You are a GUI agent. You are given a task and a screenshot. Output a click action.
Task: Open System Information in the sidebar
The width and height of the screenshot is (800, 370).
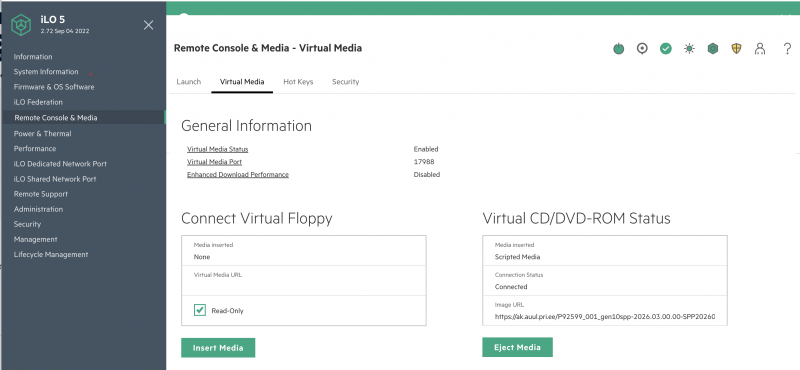coord(46,72)
